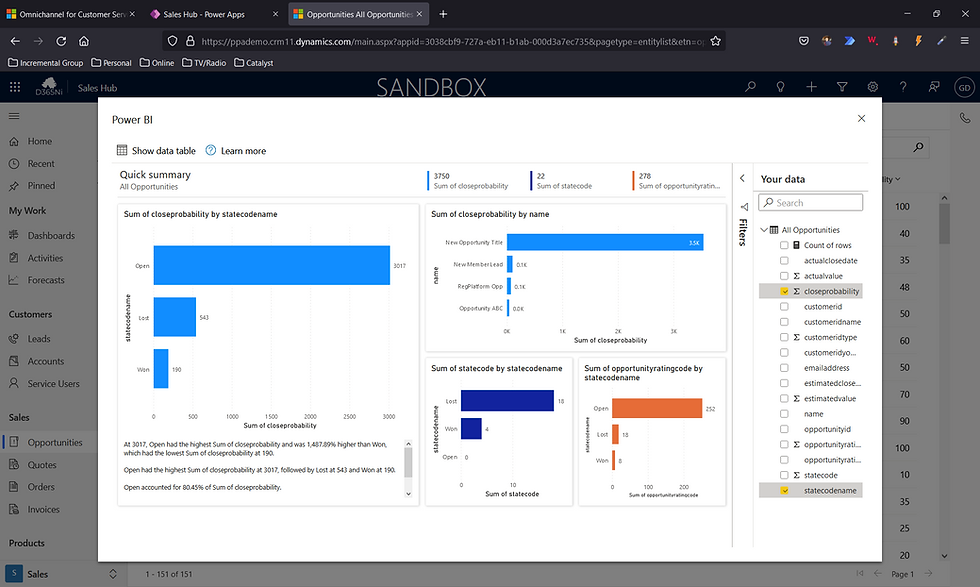The image size is (980, 587).
Task: Click the Service Users sidebar icon
Action: [x=14, y=383]
